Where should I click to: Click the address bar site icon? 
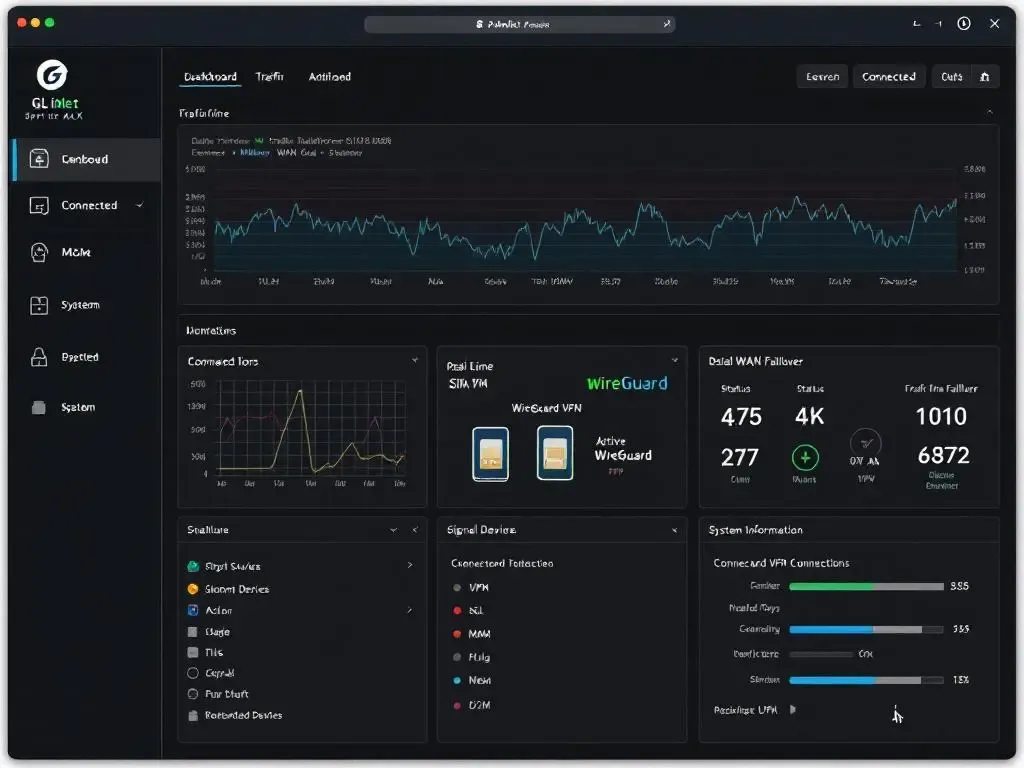tap(480, 24)
